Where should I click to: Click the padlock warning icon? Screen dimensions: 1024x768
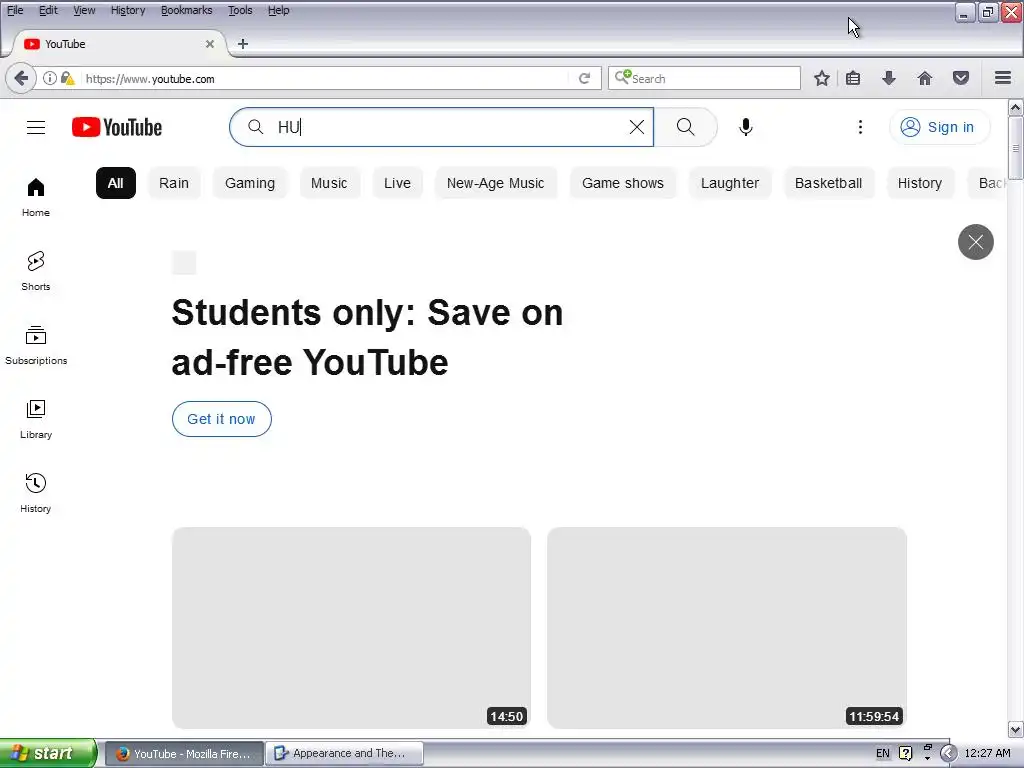(67, 78)
